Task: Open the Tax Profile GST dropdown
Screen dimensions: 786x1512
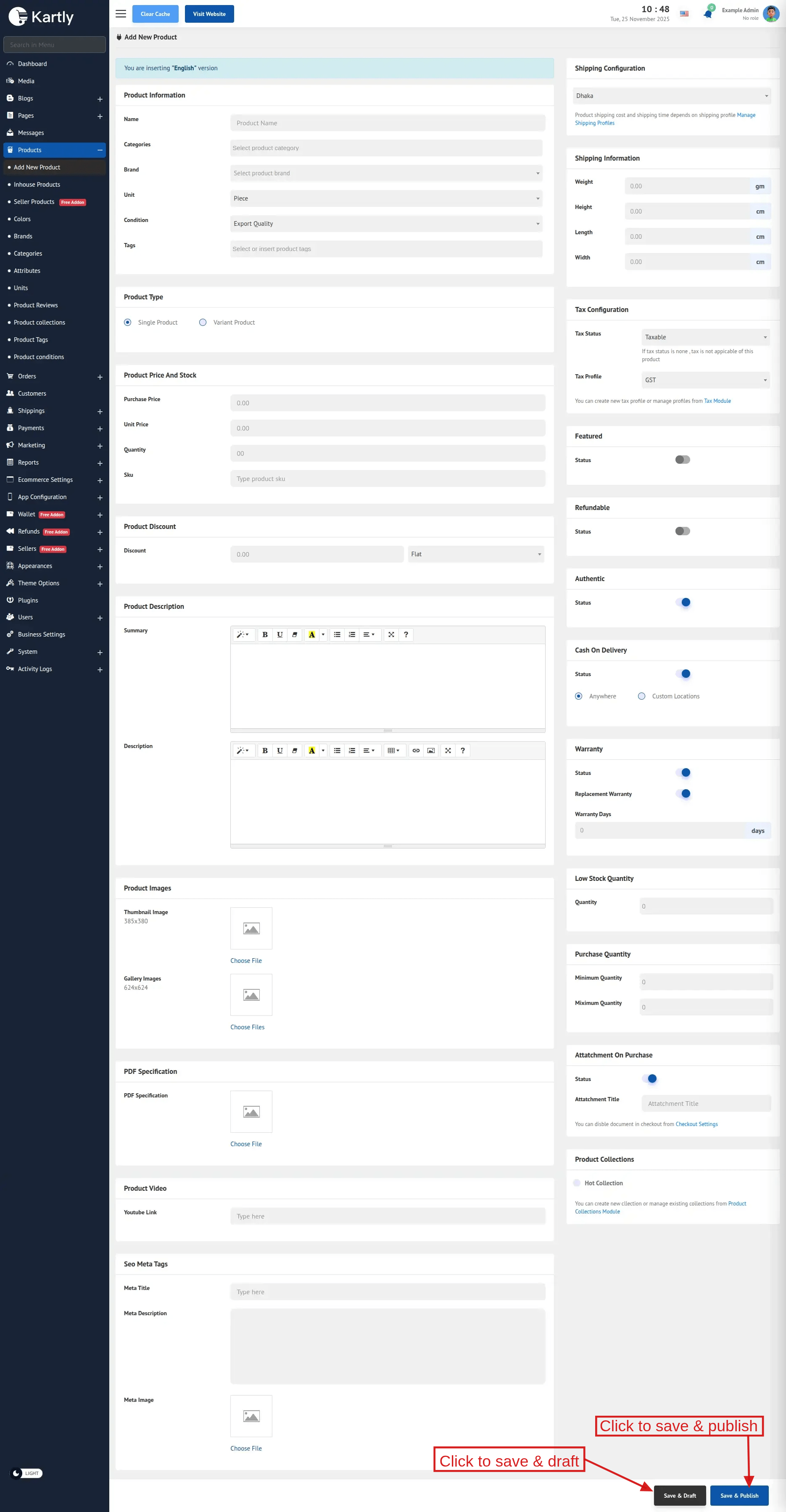Action: click(705, 380)
